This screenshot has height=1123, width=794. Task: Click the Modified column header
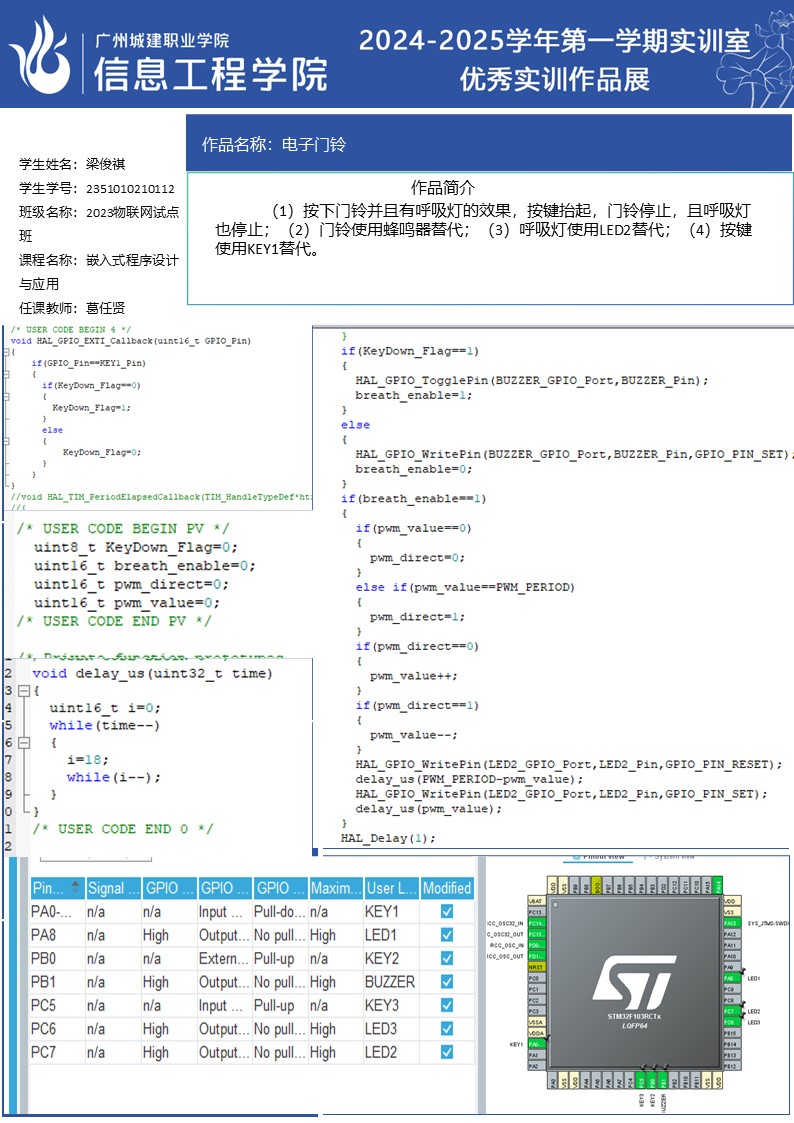pyautogui.click(x=447, y=888)
